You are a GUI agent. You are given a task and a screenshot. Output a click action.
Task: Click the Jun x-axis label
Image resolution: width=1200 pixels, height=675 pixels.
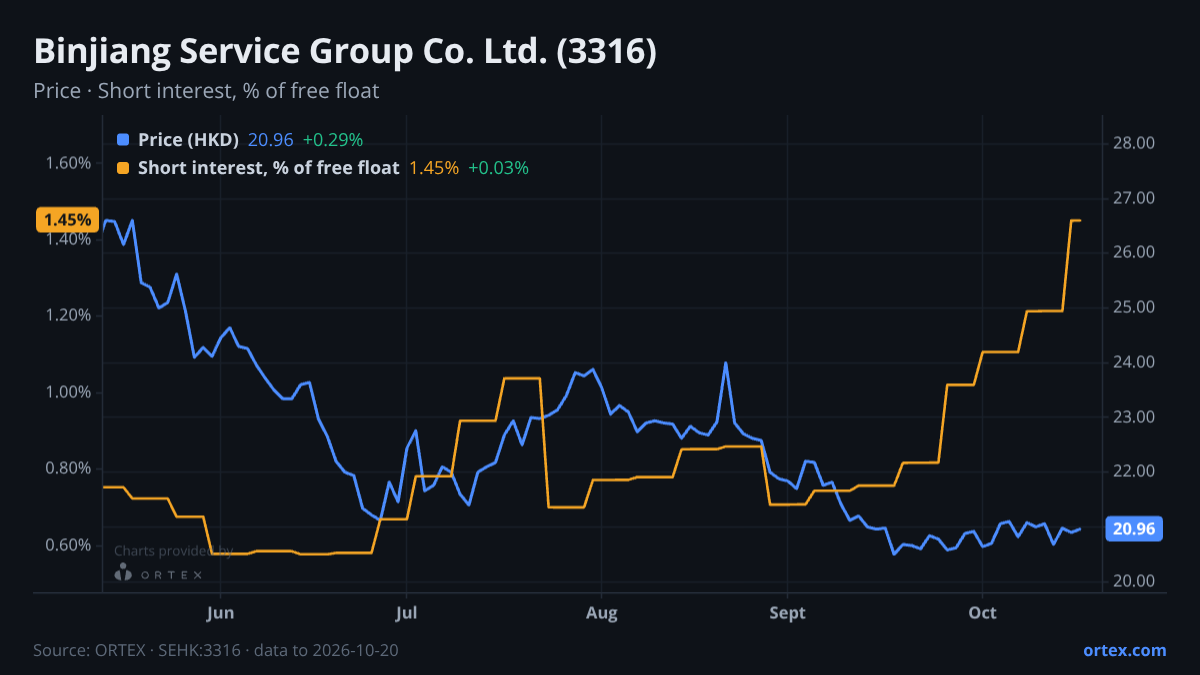tap(221, 613)
